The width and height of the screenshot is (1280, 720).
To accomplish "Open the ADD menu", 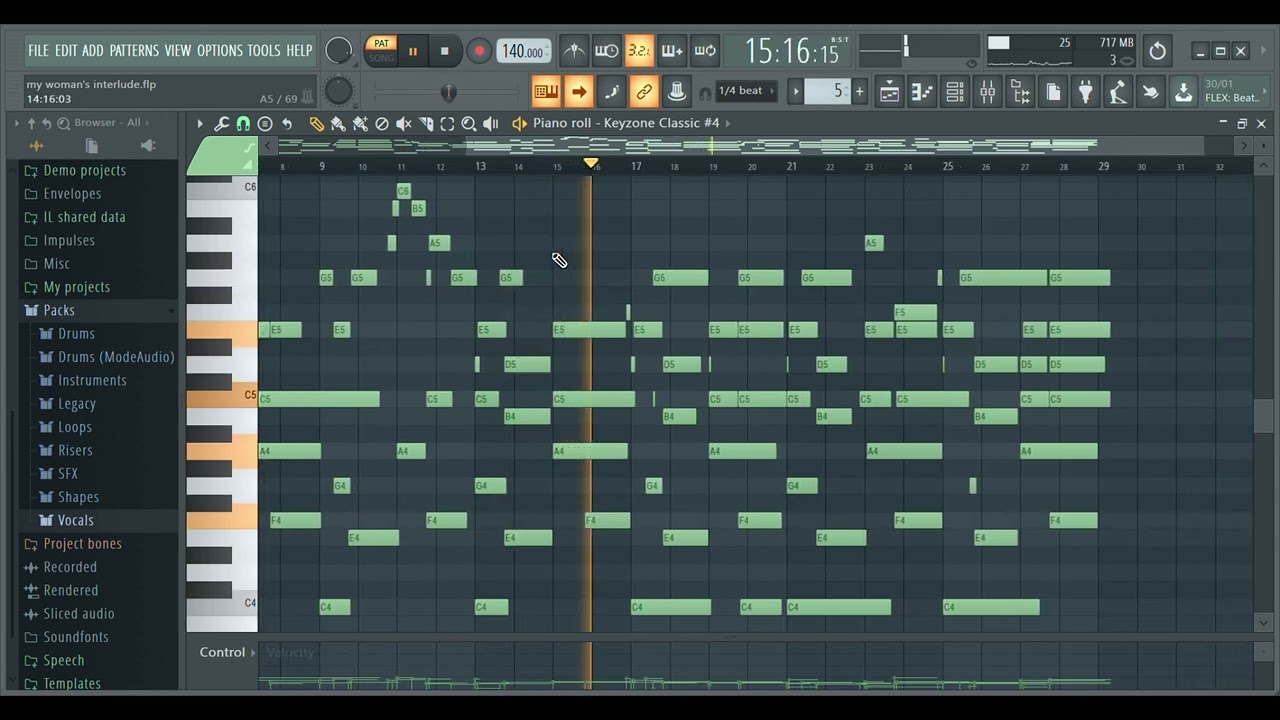I will coord(93,50).
